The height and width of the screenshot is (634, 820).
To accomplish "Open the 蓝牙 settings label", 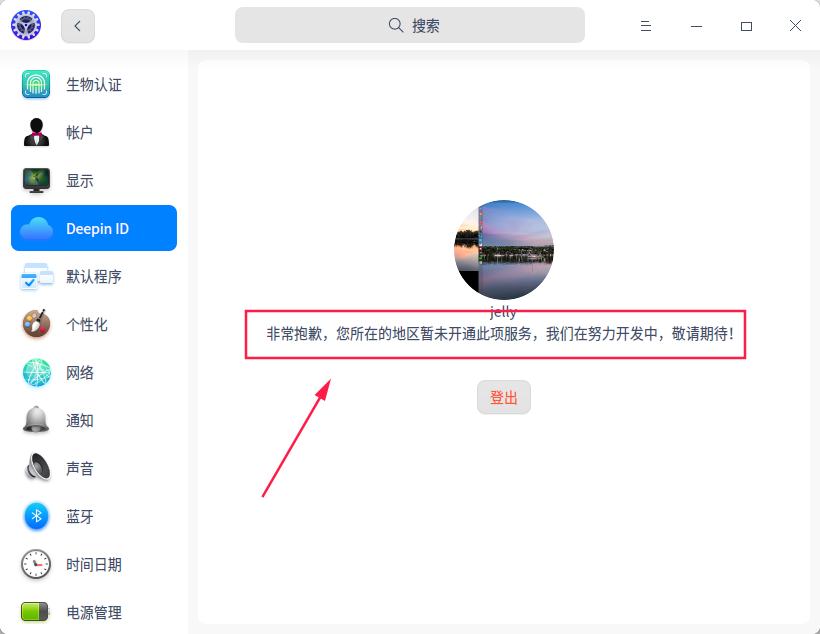I will [x=79, y=516].
